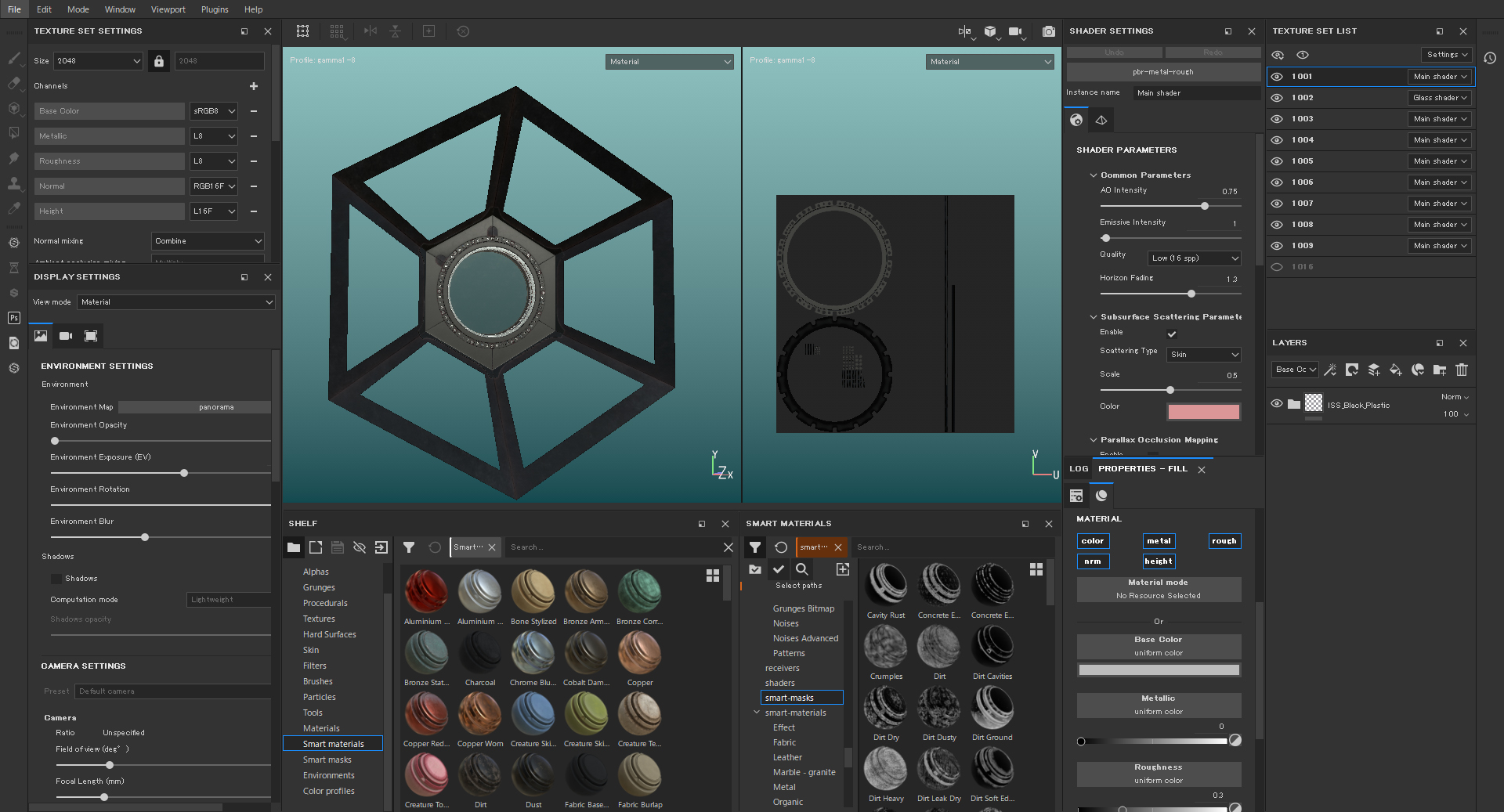Select the Smudge tool

coord(13,157)
